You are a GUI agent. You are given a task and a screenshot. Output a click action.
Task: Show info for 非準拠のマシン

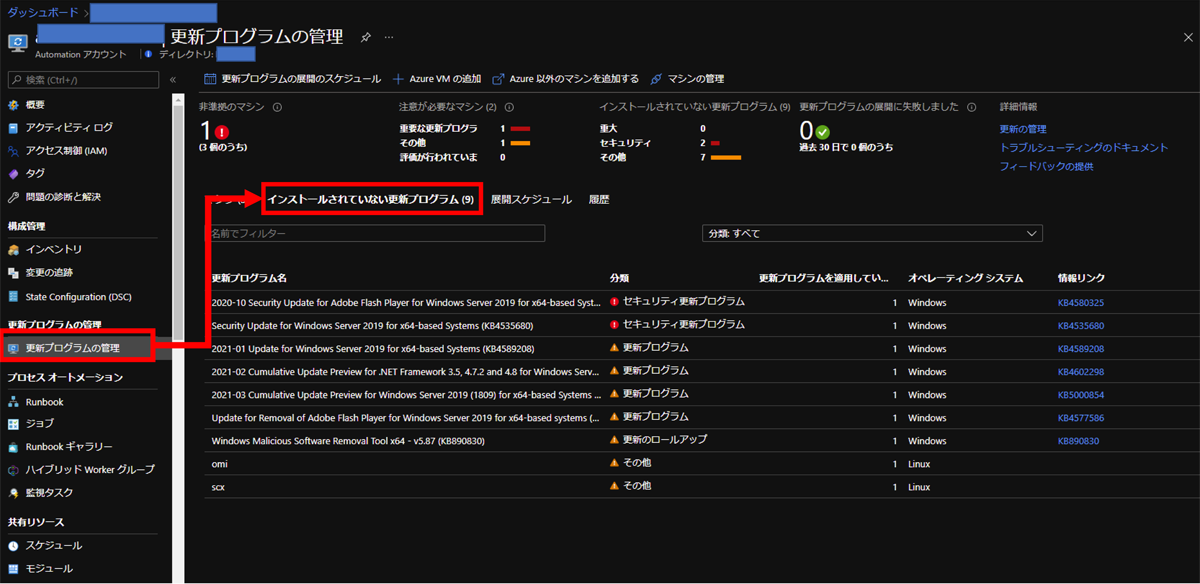point(277,107)
